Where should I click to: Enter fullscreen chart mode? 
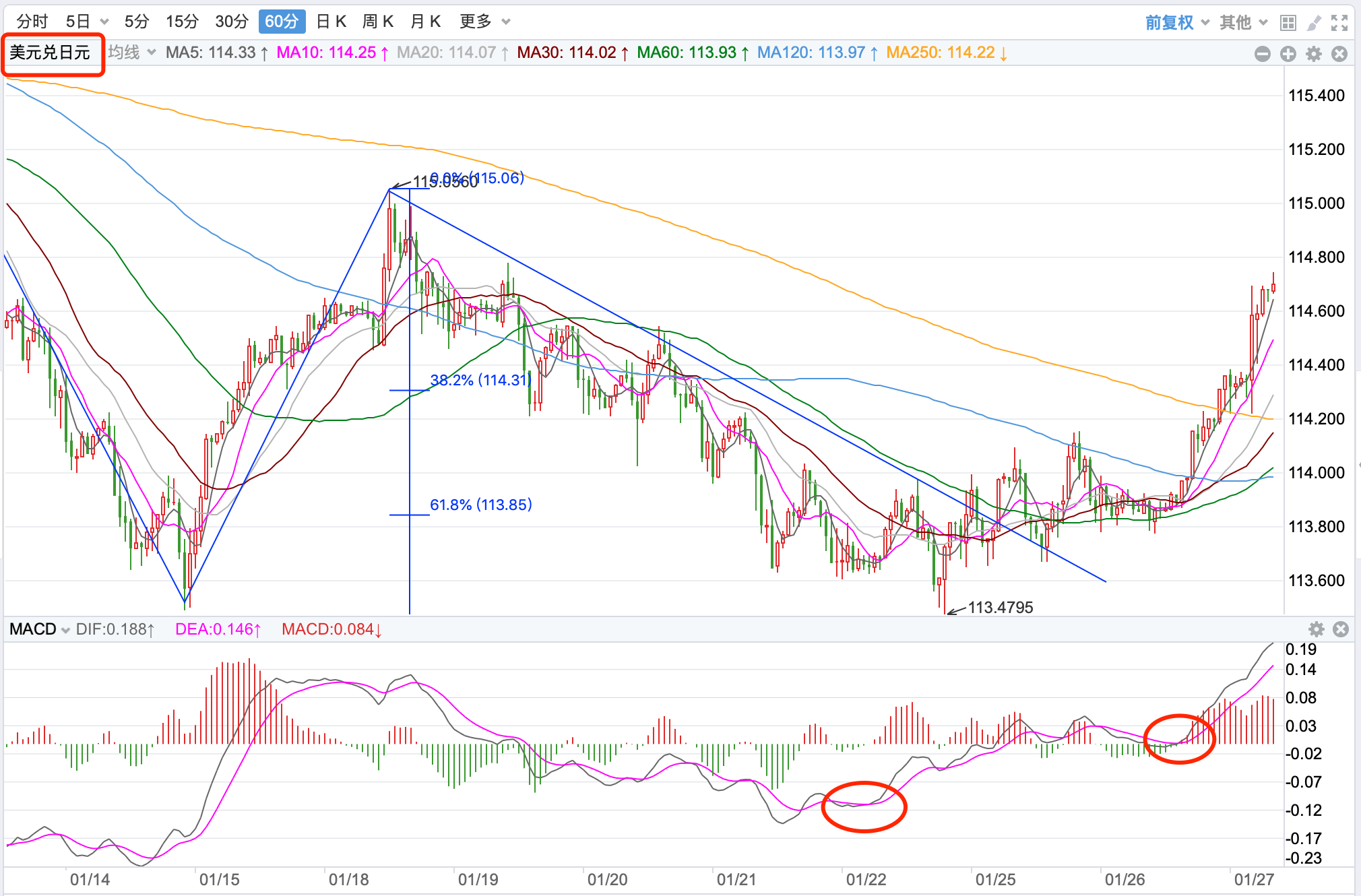click(1339, 23)
